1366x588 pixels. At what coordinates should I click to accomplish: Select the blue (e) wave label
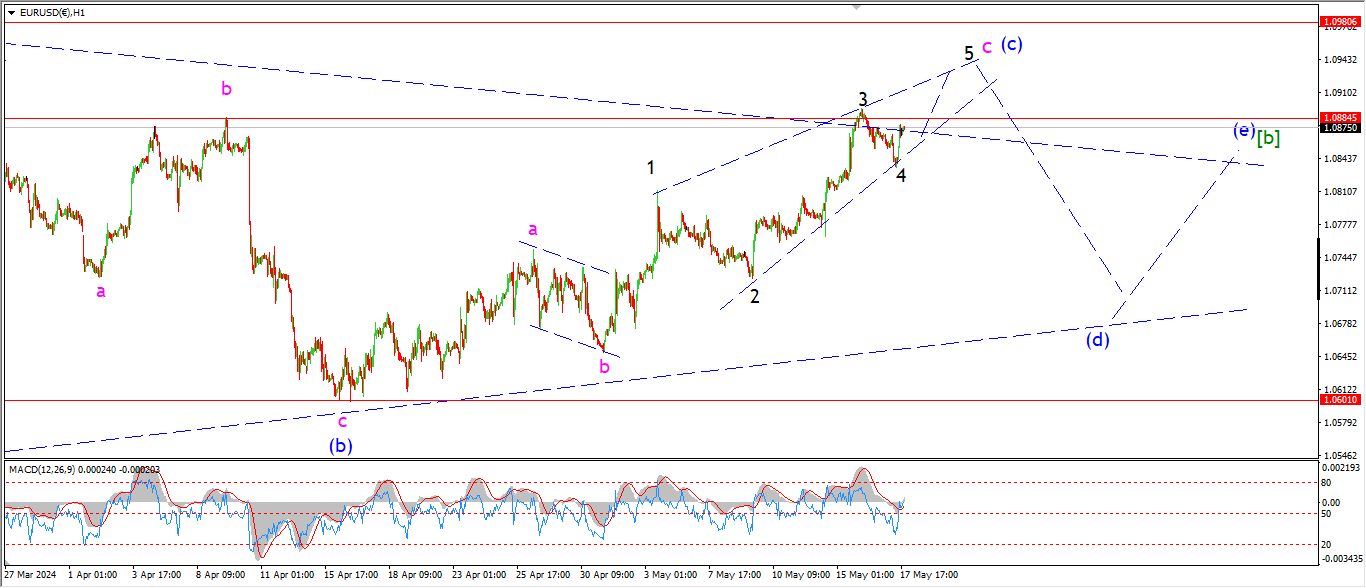[1243, 130]
